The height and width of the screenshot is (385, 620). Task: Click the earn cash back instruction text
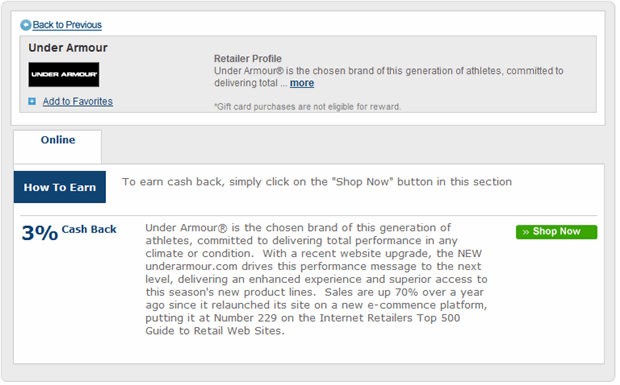pyautogui.click(x=317, y=182)
